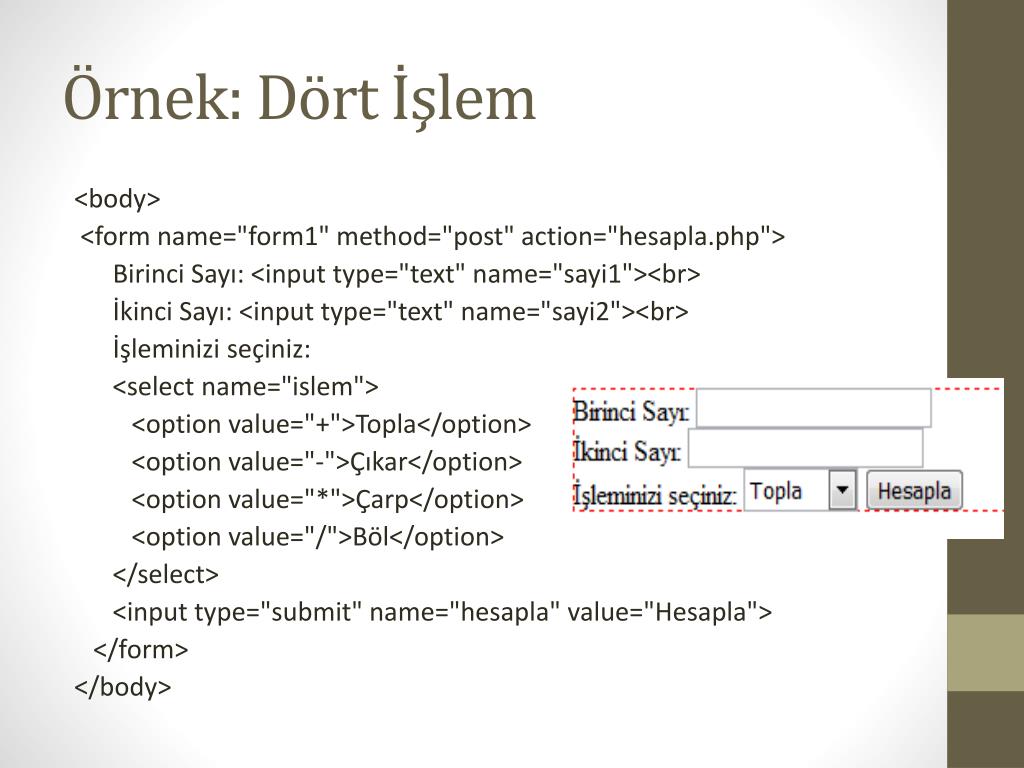Click the opening "<body>" code line
The width and height of the screenshot is (1024, 768).
coord(118,199)
